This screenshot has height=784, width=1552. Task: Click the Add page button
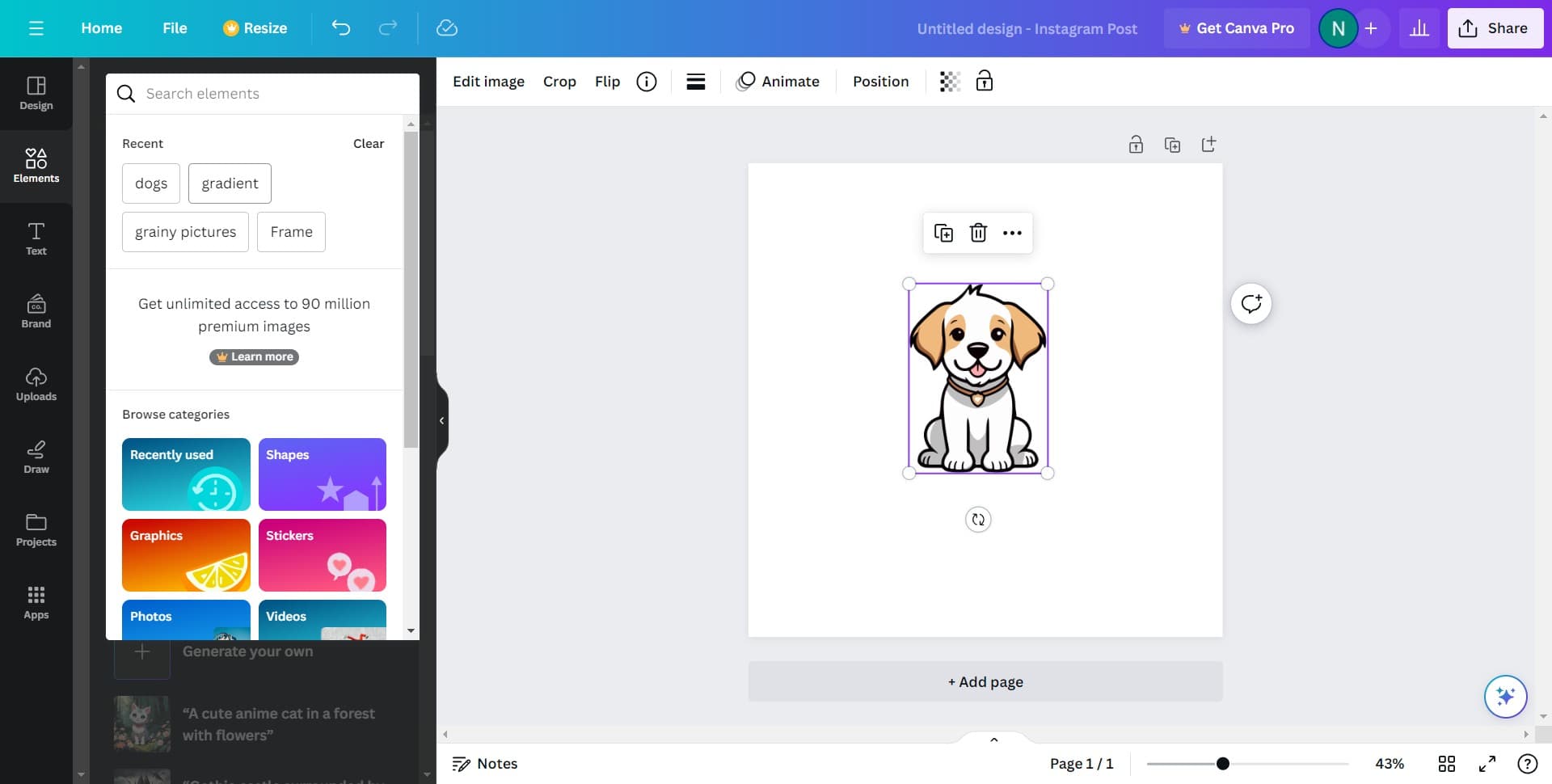(985, 681)
